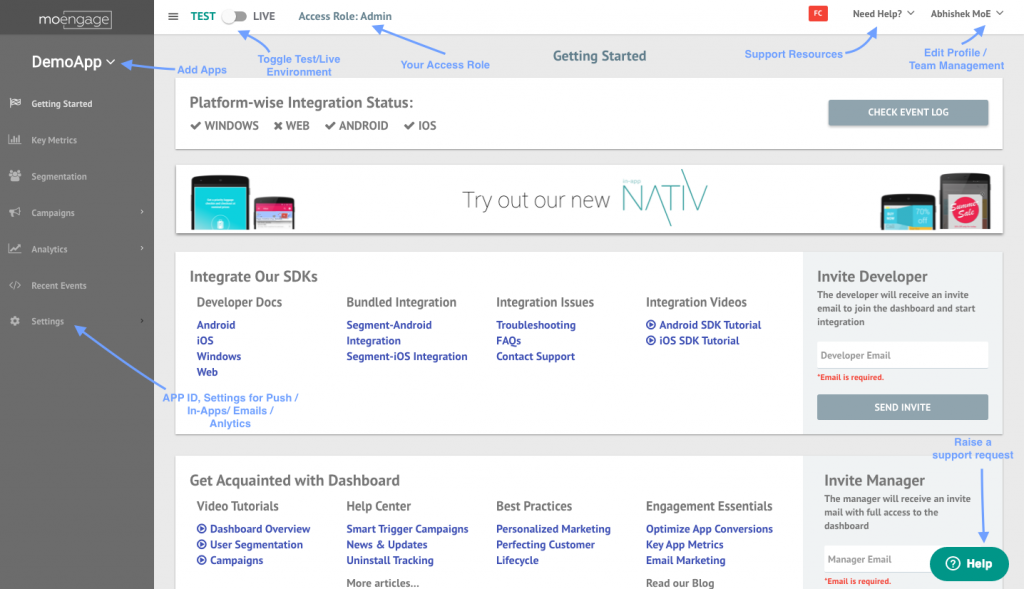The height and width of the screenshot is (589, 1024).
Task: Select Recent Events in the sidebar
Action: (x=59, y=285)
